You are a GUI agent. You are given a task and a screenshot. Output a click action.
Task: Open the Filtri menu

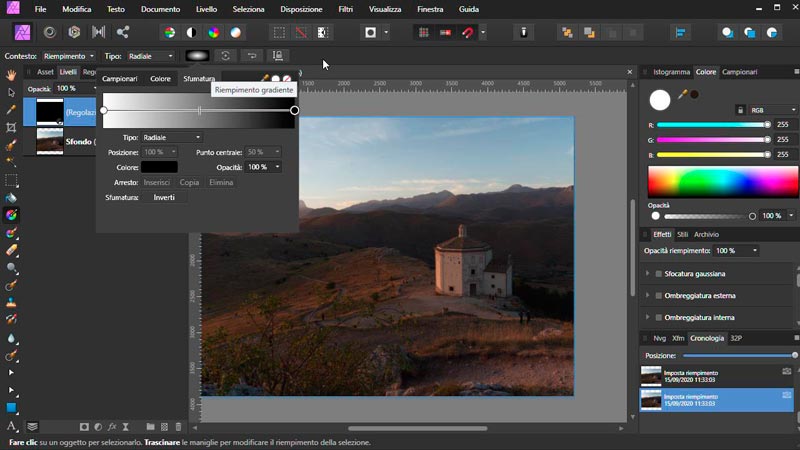(x=345, y=9)
